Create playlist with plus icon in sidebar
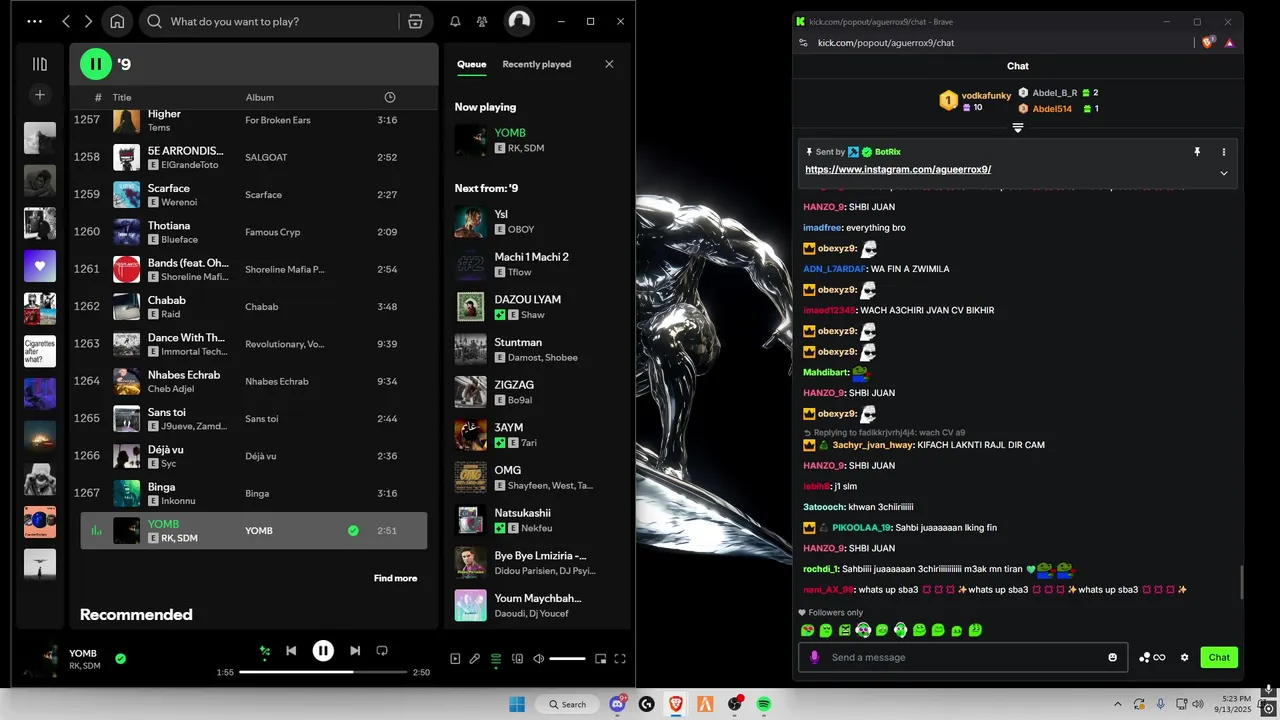 coord(40,95)
